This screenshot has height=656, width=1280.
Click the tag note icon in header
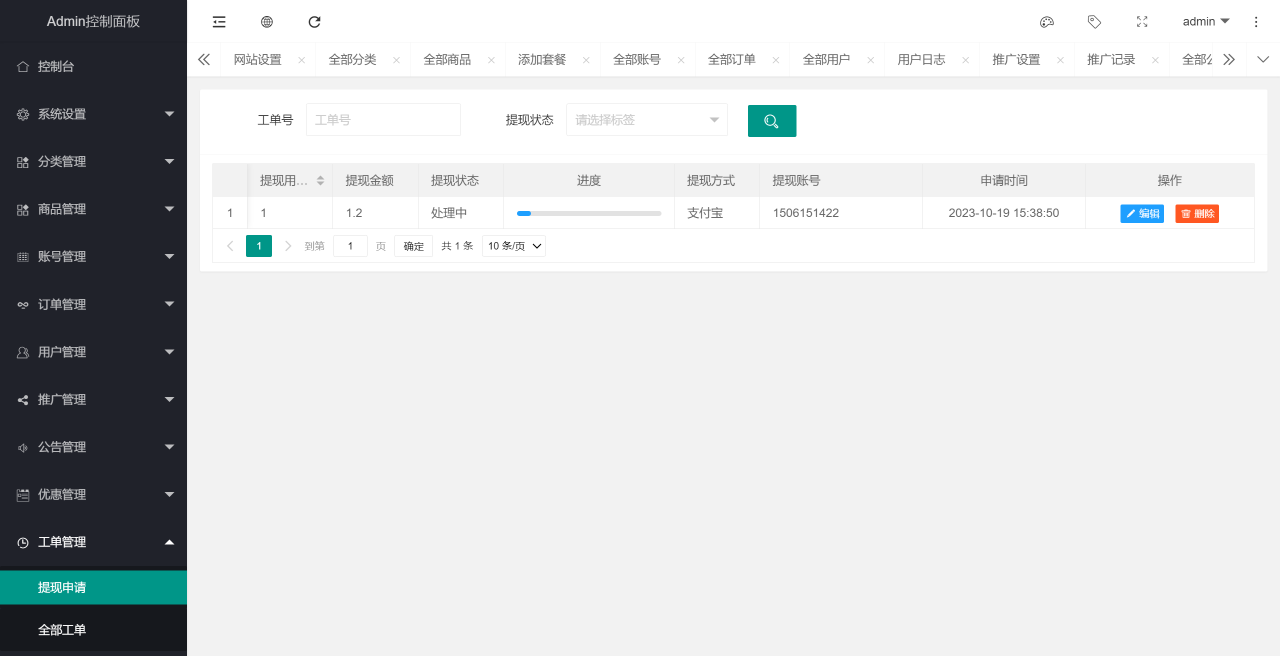click(1094, 22)
